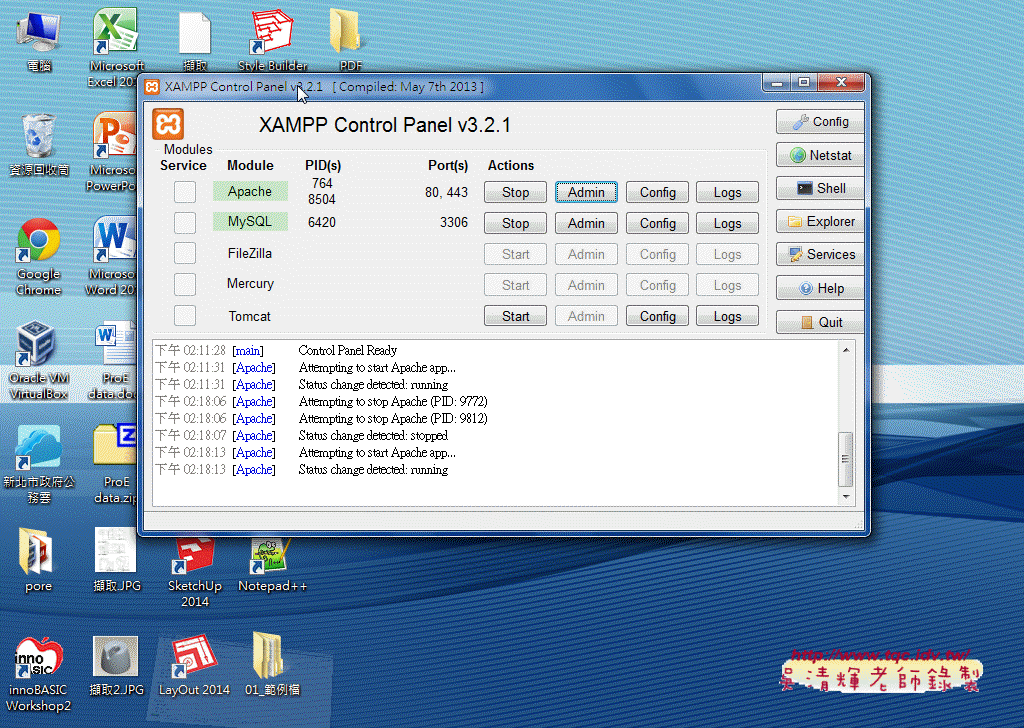Select ProE data.zip file icon

click(x=115, y=464)
